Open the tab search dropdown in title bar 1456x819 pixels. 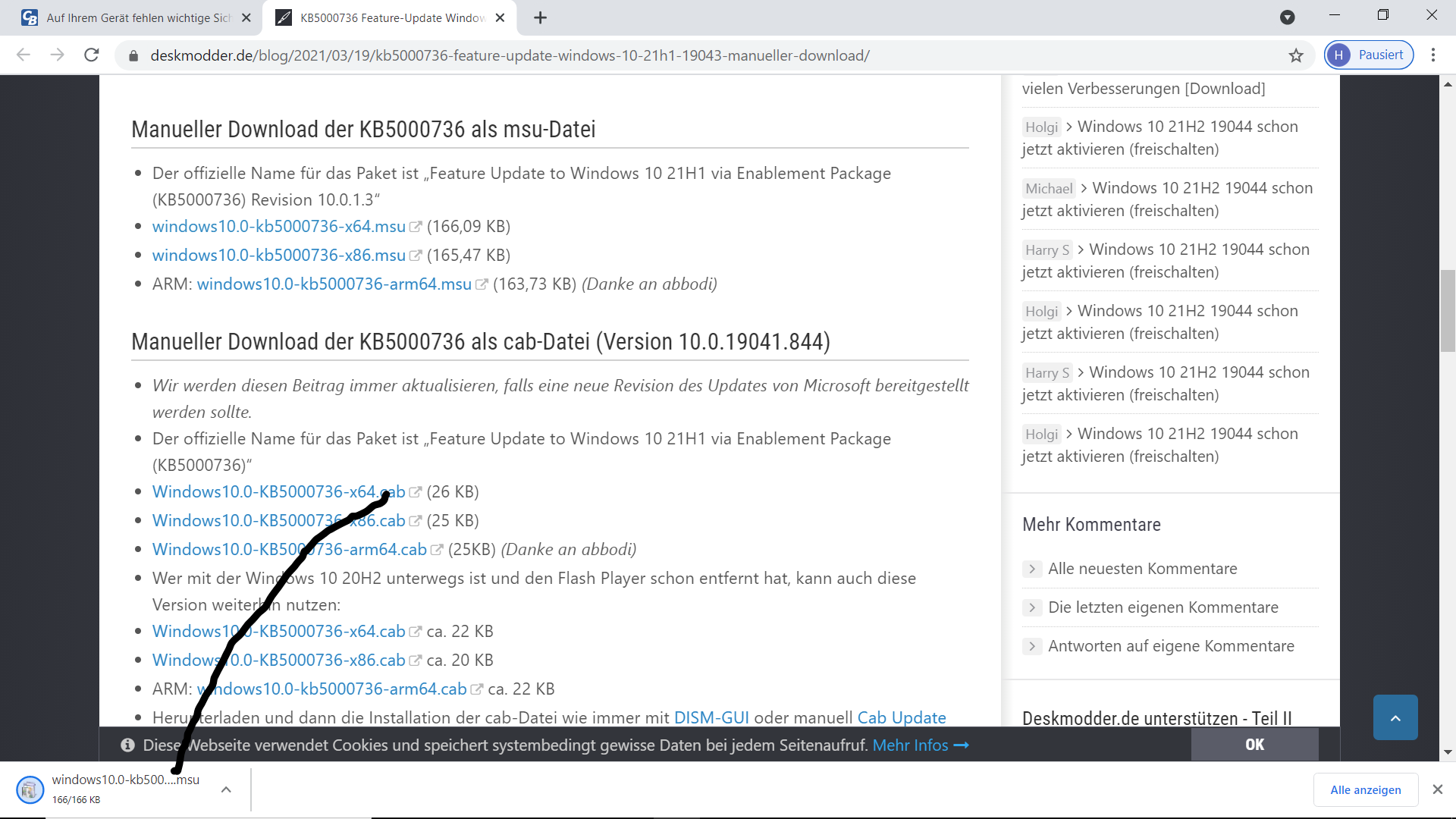pyautogui.click(x=1287, y=17)
